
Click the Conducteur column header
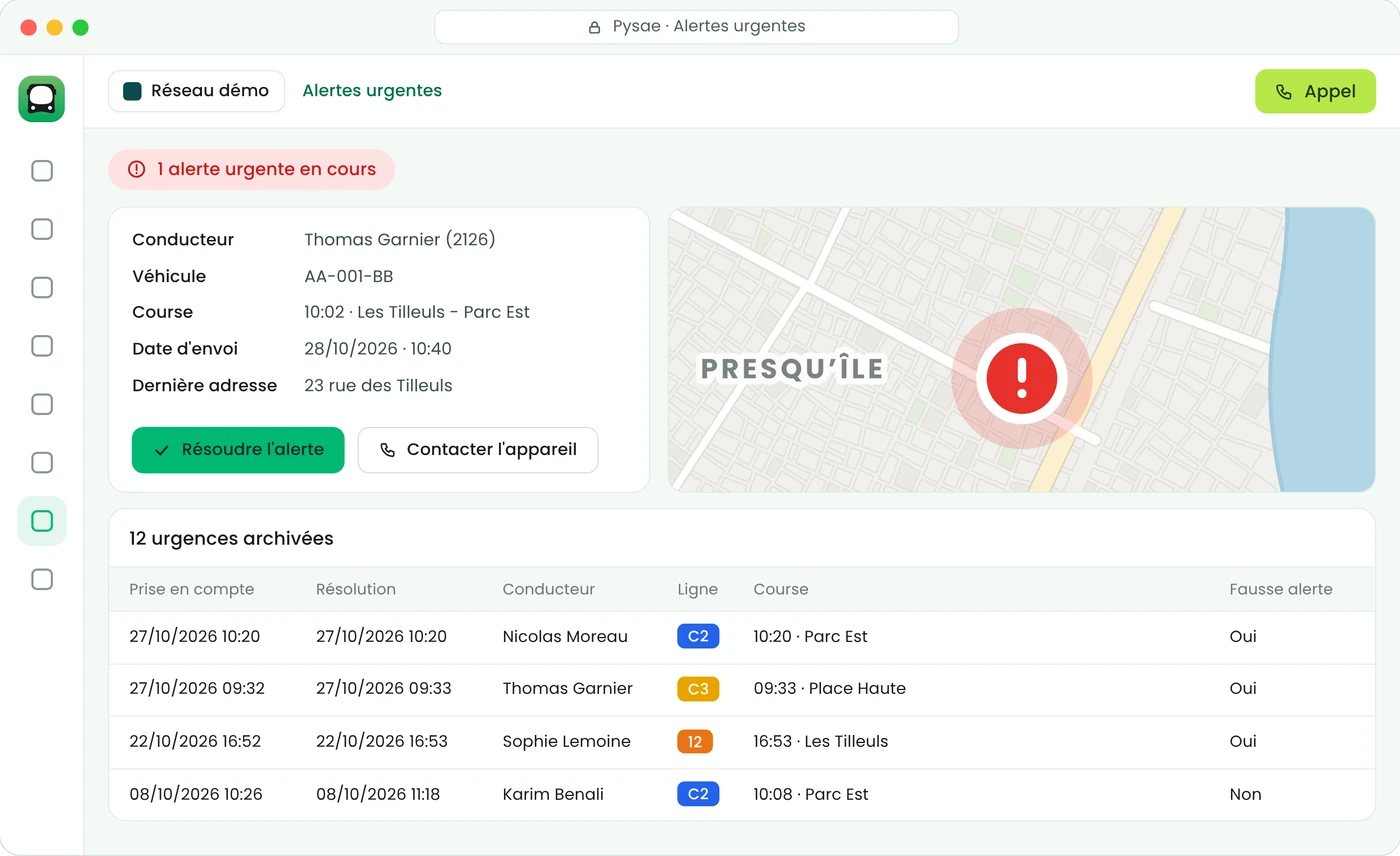point(549,589)
